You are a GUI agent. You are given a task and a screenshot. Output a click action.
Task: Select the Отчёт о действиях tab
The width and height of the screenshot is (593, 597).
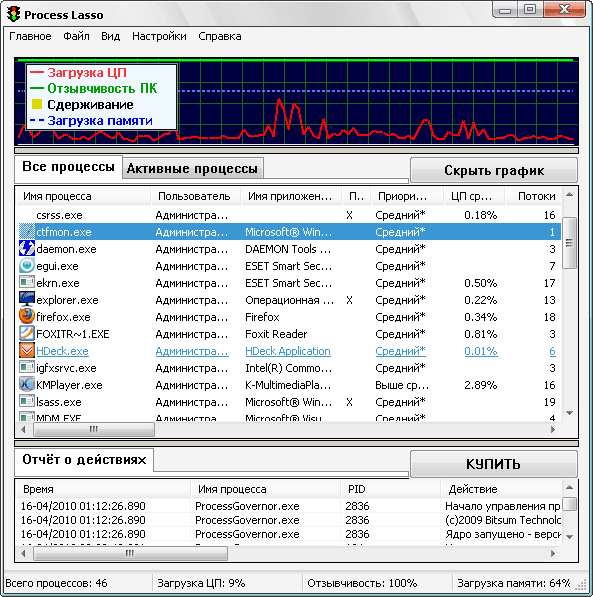click(84, 460)
